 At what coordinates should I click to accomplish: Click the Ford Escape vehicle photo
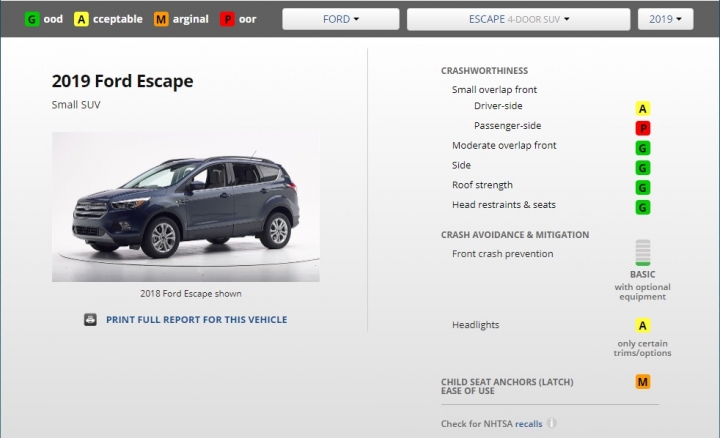[186, 207]
